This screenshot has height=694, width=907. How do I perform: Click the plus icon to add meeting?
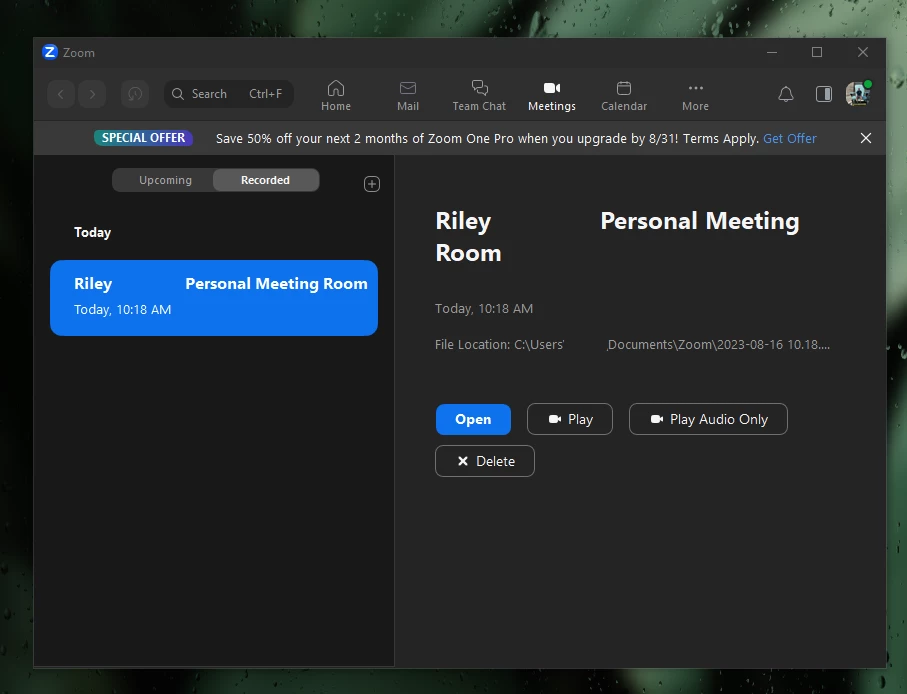(x=371, y=184)
